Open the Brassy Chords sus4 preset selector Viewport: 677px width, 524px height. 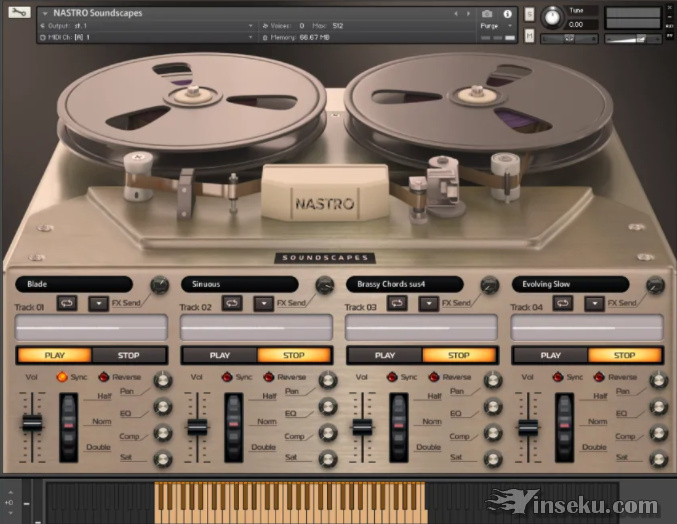pyautogui.click(x=404, y=284)
